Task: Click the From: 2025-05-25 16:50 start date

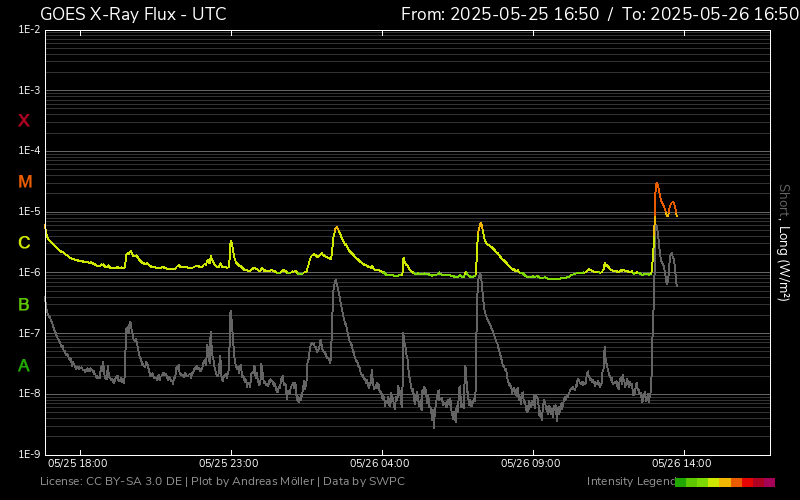Action: [500, 14]
